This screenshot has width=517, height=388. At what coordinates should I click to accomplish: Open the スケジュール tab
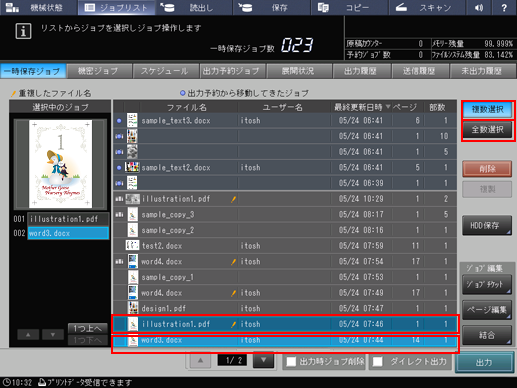click(x=165, y=71)
